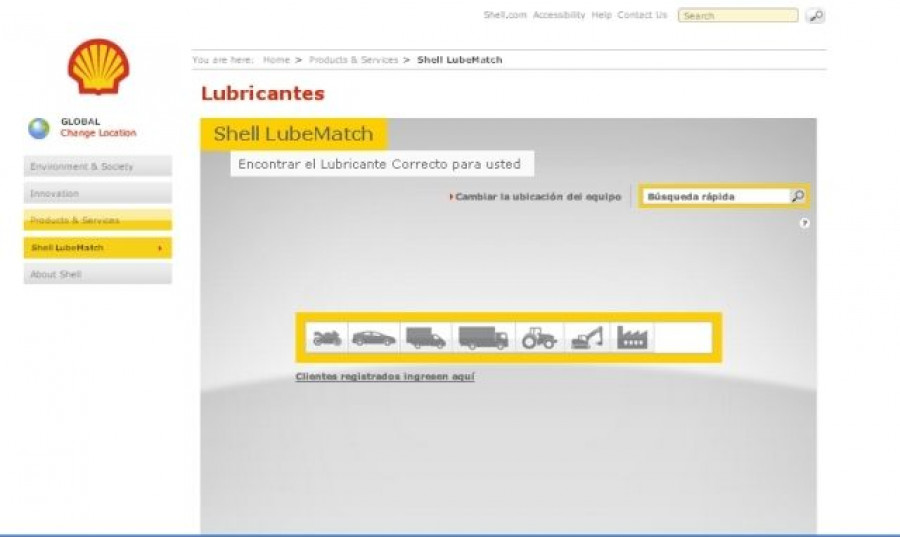Screen dimensions: 900x537
Task: Open the About Shell menu item
Action: [x=98, y=274]
